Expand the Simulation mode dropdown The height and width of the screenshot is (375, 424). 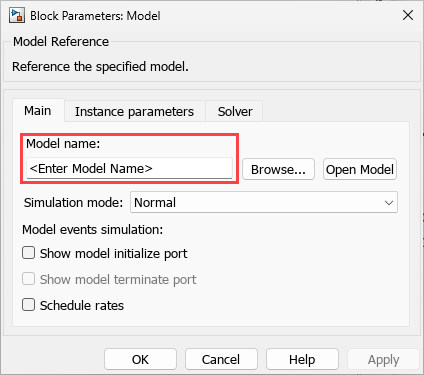pos(264,202)
